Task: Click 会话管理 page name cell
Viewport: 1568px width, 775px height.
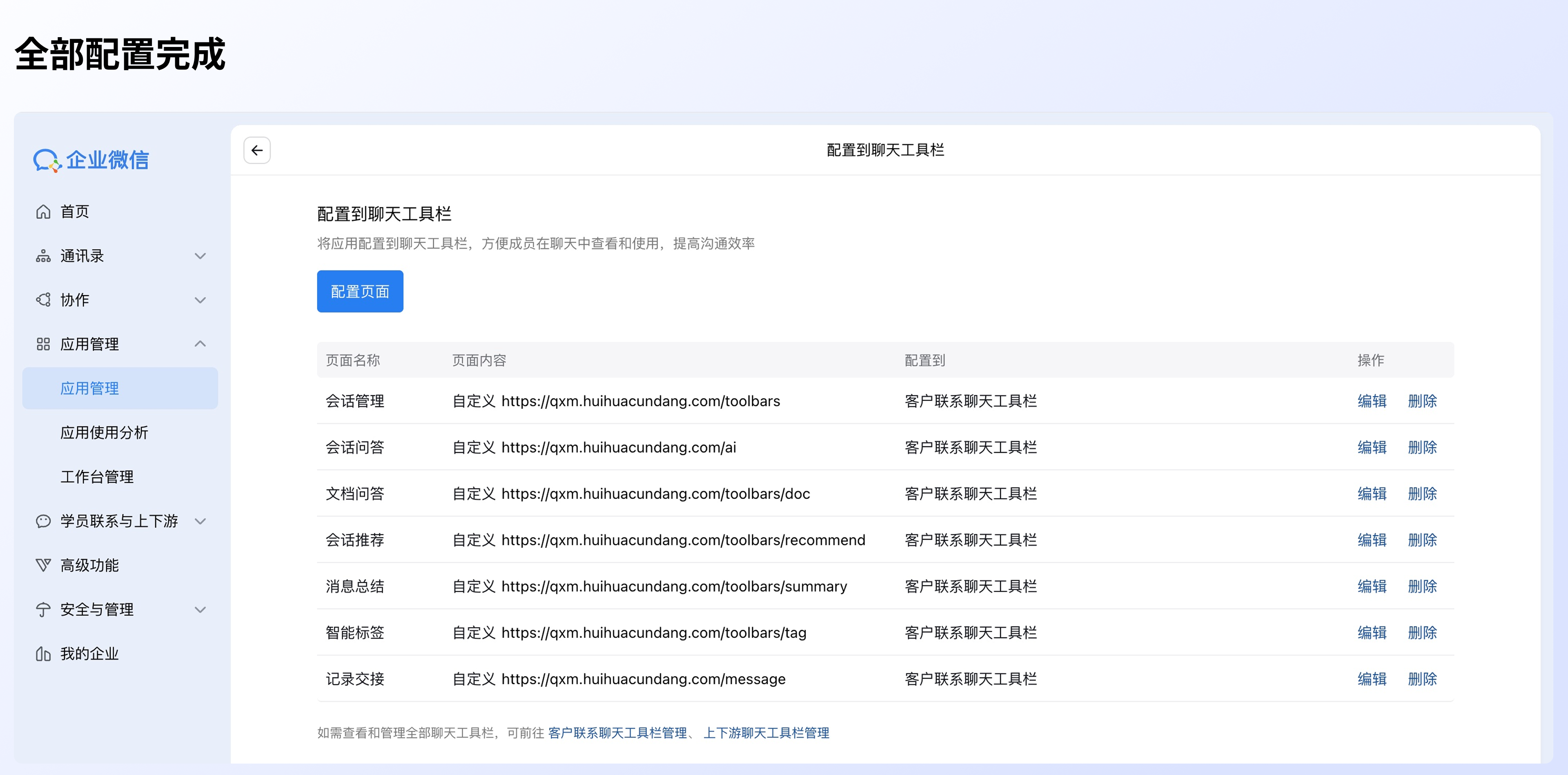Action: [x=355, y=401]
